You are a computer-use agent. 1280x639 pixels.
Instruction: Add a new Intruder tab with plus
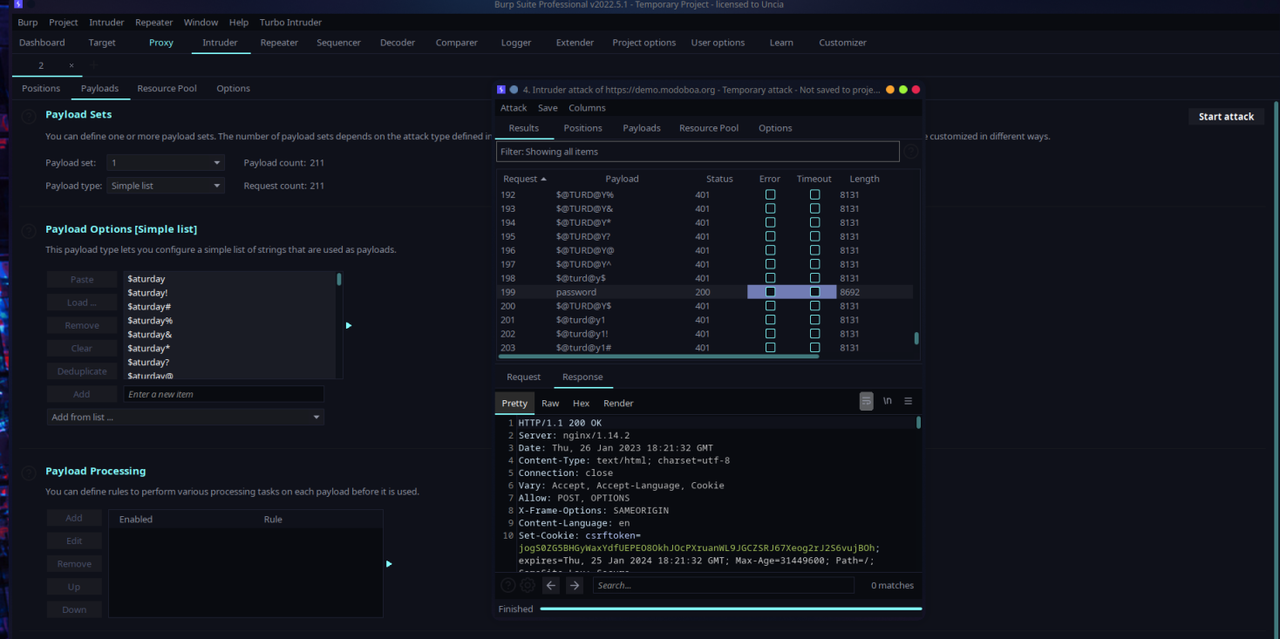click(x=94, y=65)
